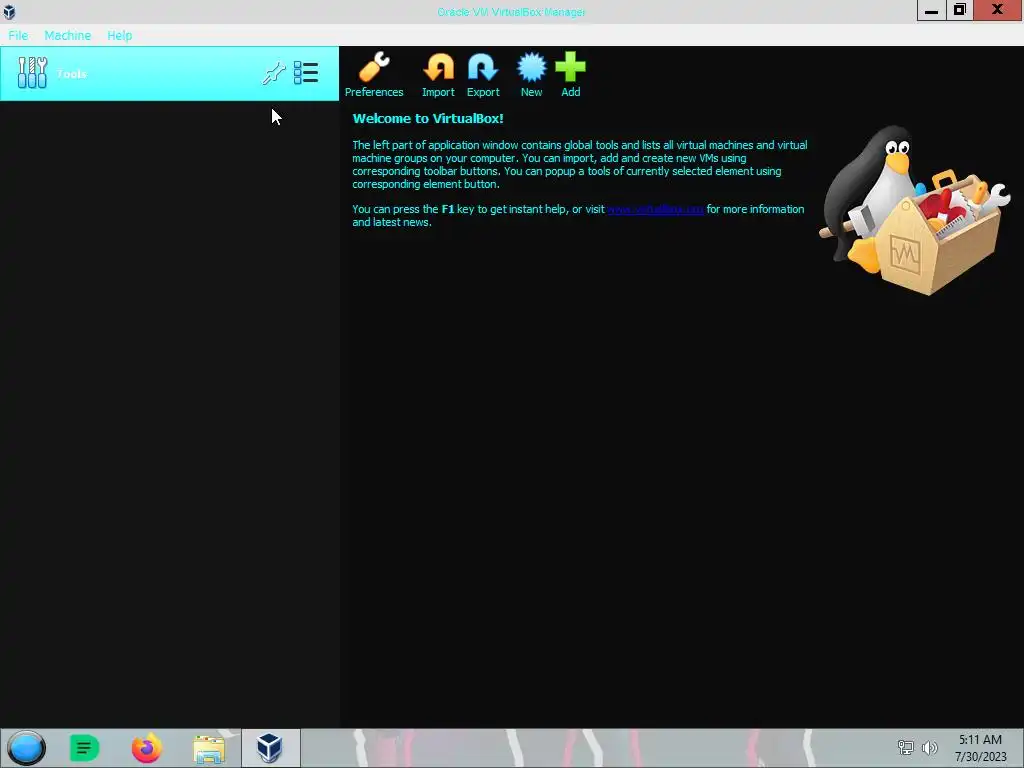Pin the Tools pane with pushpin icon
Image resolution: width=1024 pixels, height=768 pixels.
[274, 73]
